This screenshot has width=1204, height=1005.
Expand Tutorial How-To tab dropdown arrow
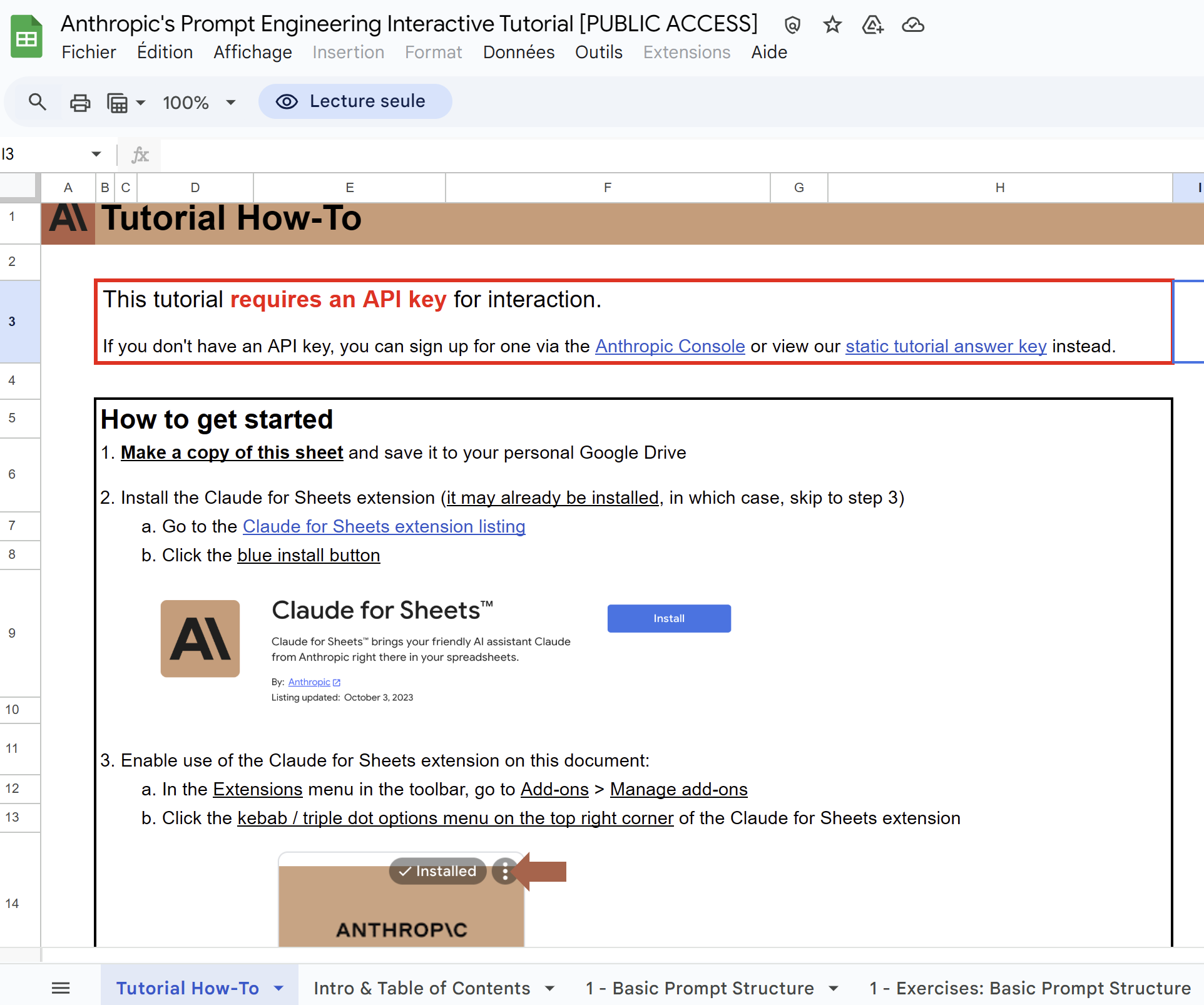[x=278, y=988]
